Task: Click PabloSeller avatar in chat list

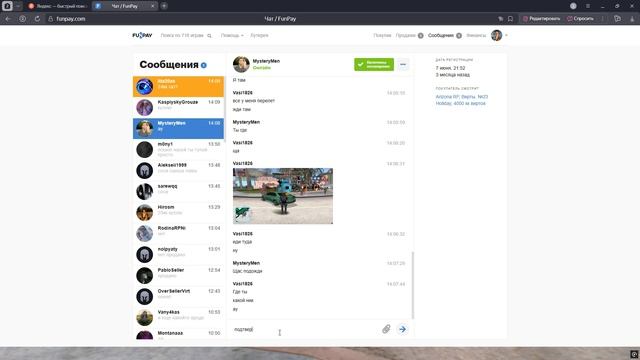Action: (x=144, y=276)
